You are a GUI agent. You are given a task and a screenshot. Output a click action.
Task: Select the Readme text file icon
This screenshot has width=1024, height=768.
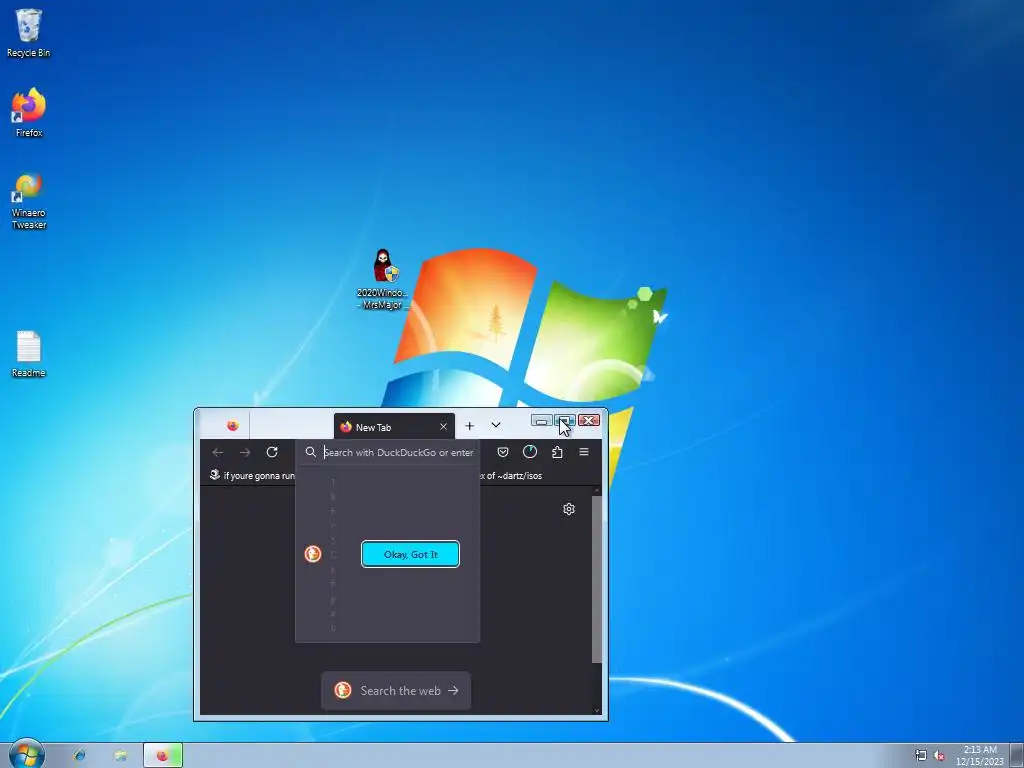pyautogui.click(x=29, y=354)
